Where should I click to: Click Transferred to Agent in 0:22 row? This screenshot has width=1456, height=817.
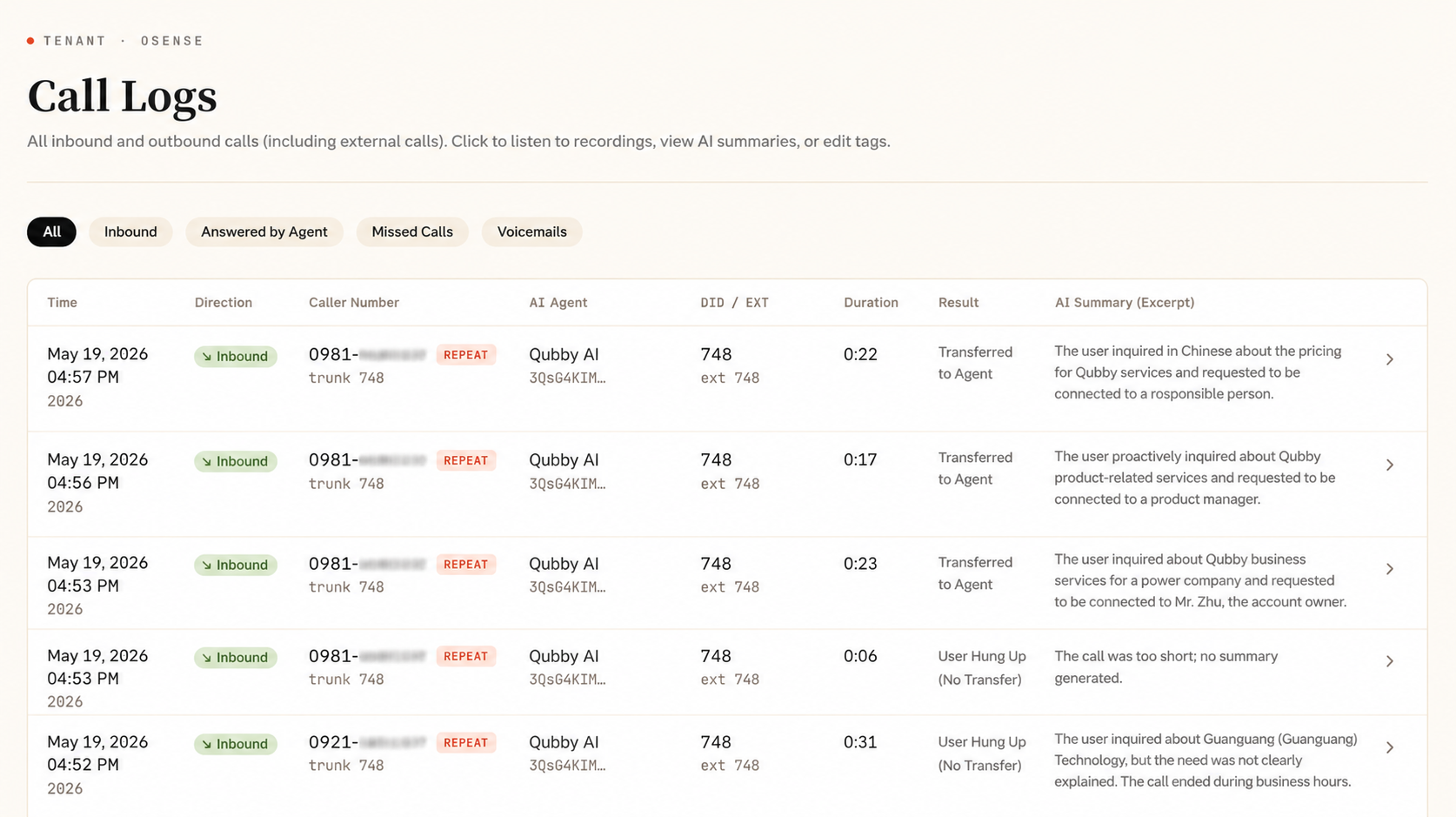tap(975, 363)
